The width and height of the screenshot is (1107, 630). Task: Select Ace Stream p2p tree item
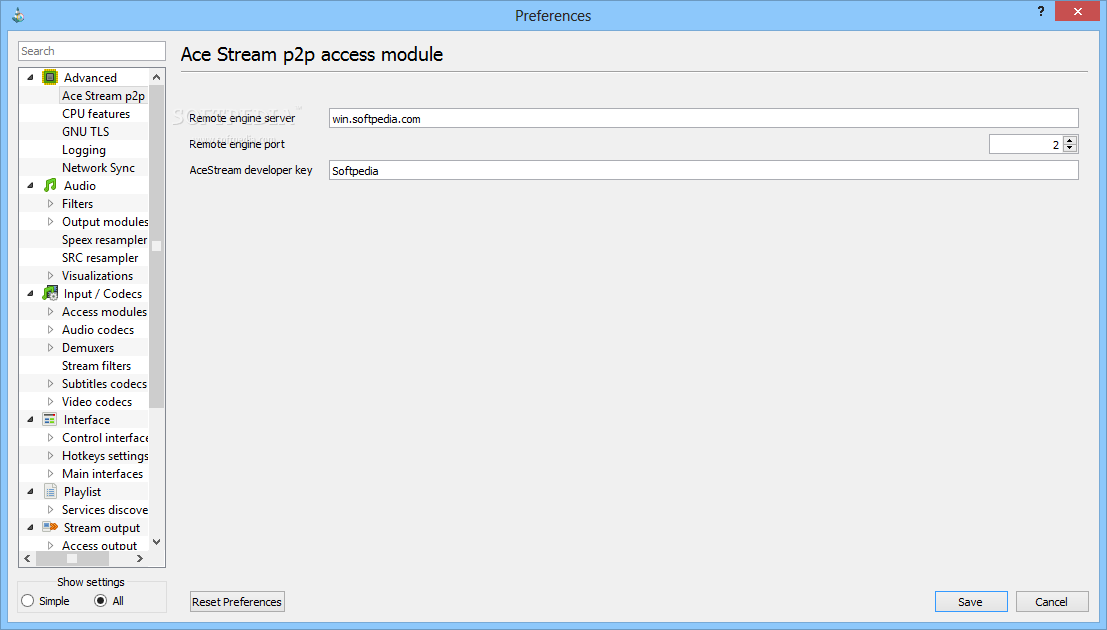103,95
